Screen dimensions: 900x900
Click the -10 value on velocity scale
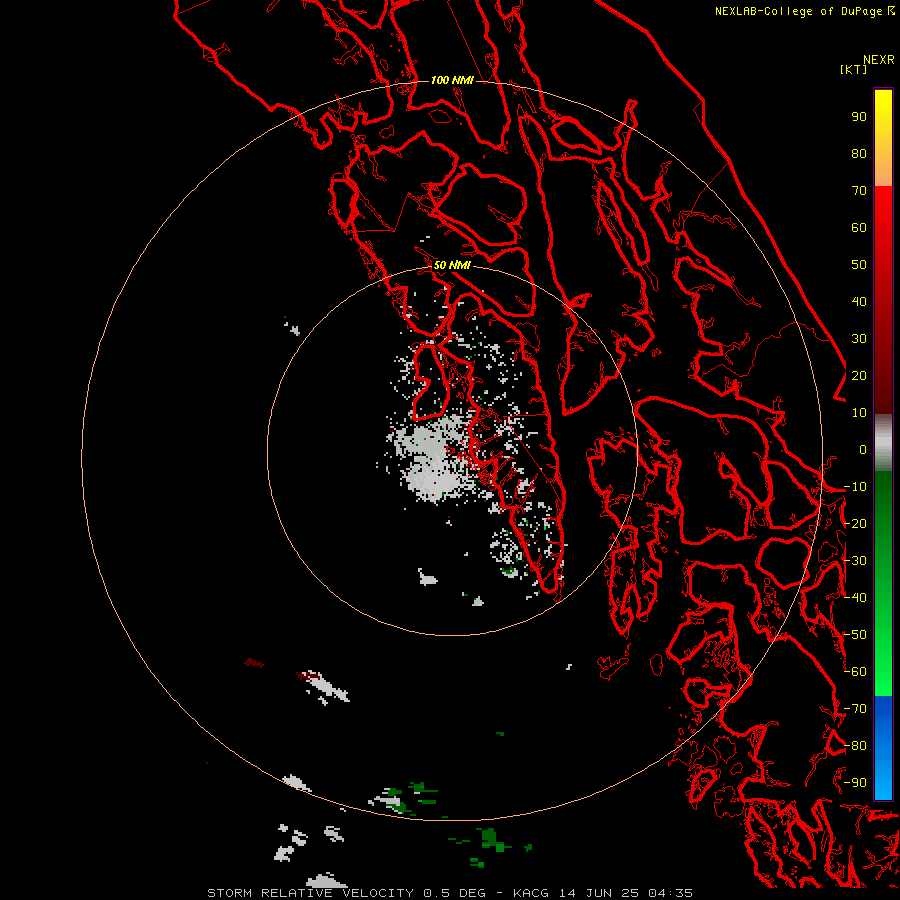855,487
